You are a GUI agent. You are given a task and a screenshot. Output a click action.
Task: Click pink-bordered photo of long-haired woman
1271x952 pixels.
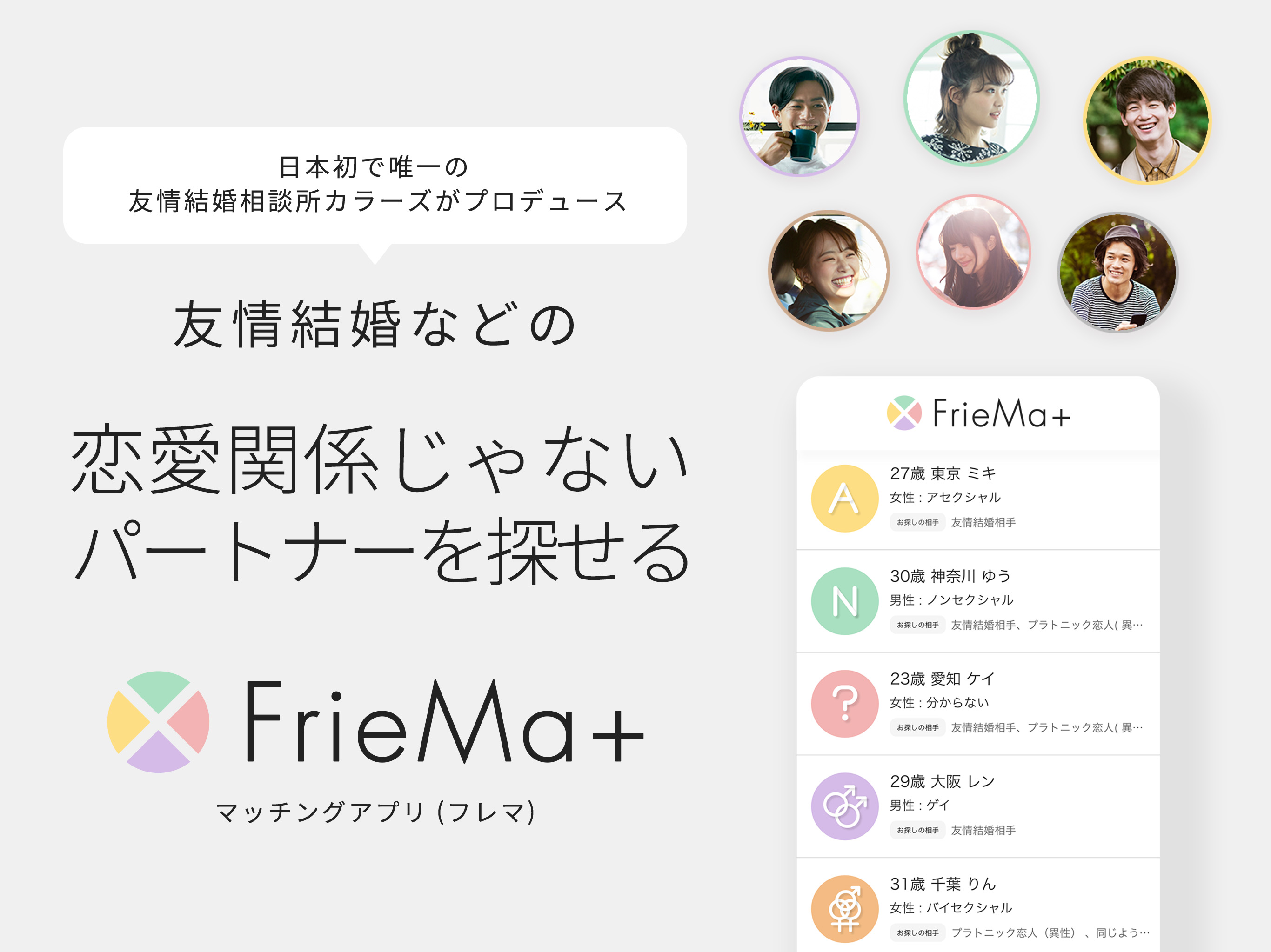click(x=973, y=252)
